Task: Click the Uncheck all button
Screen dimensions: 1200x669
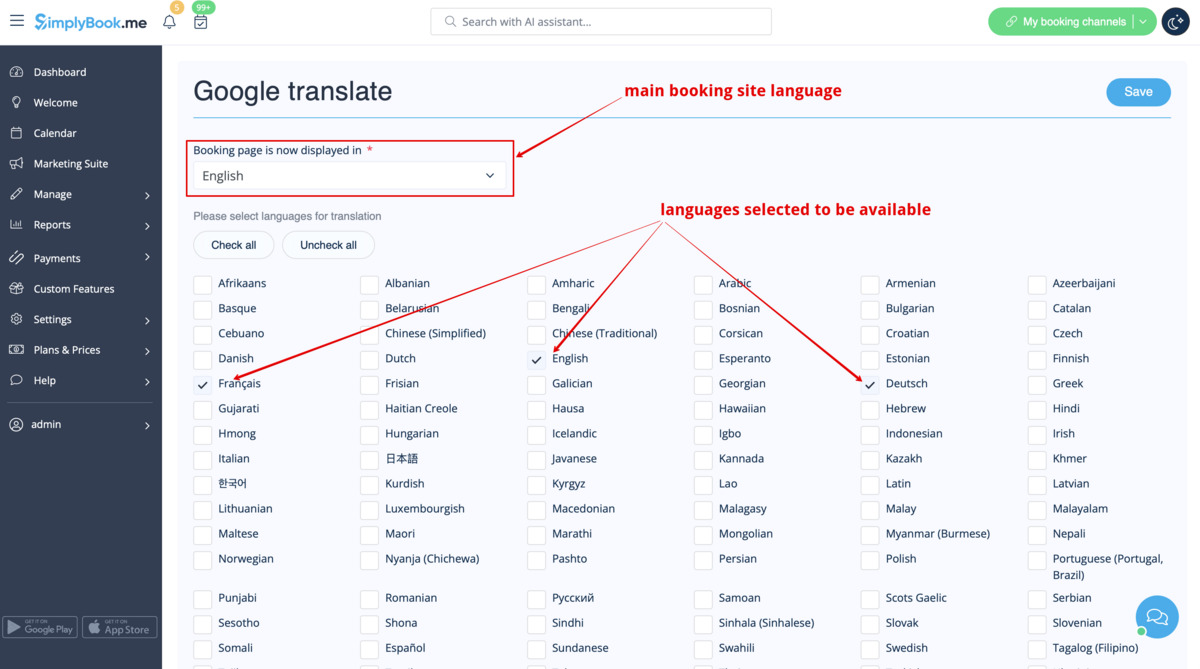Action: pyautogui.click(x=328, y=245)
